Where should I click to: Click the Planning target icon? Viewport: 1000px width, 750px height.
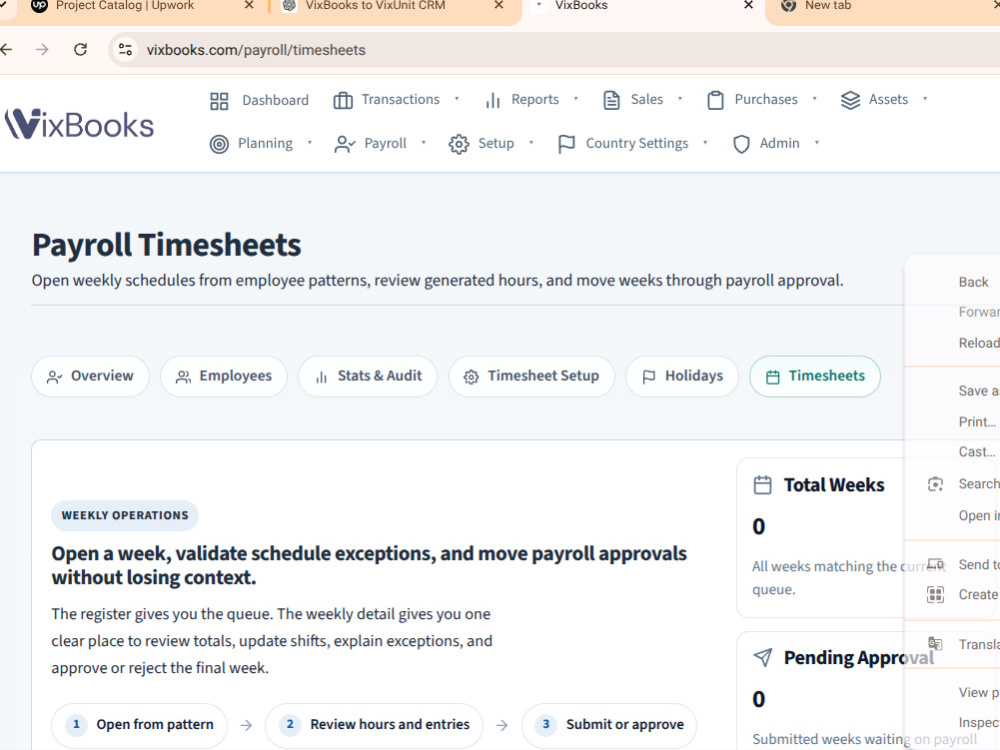click(x=219, y=144)
